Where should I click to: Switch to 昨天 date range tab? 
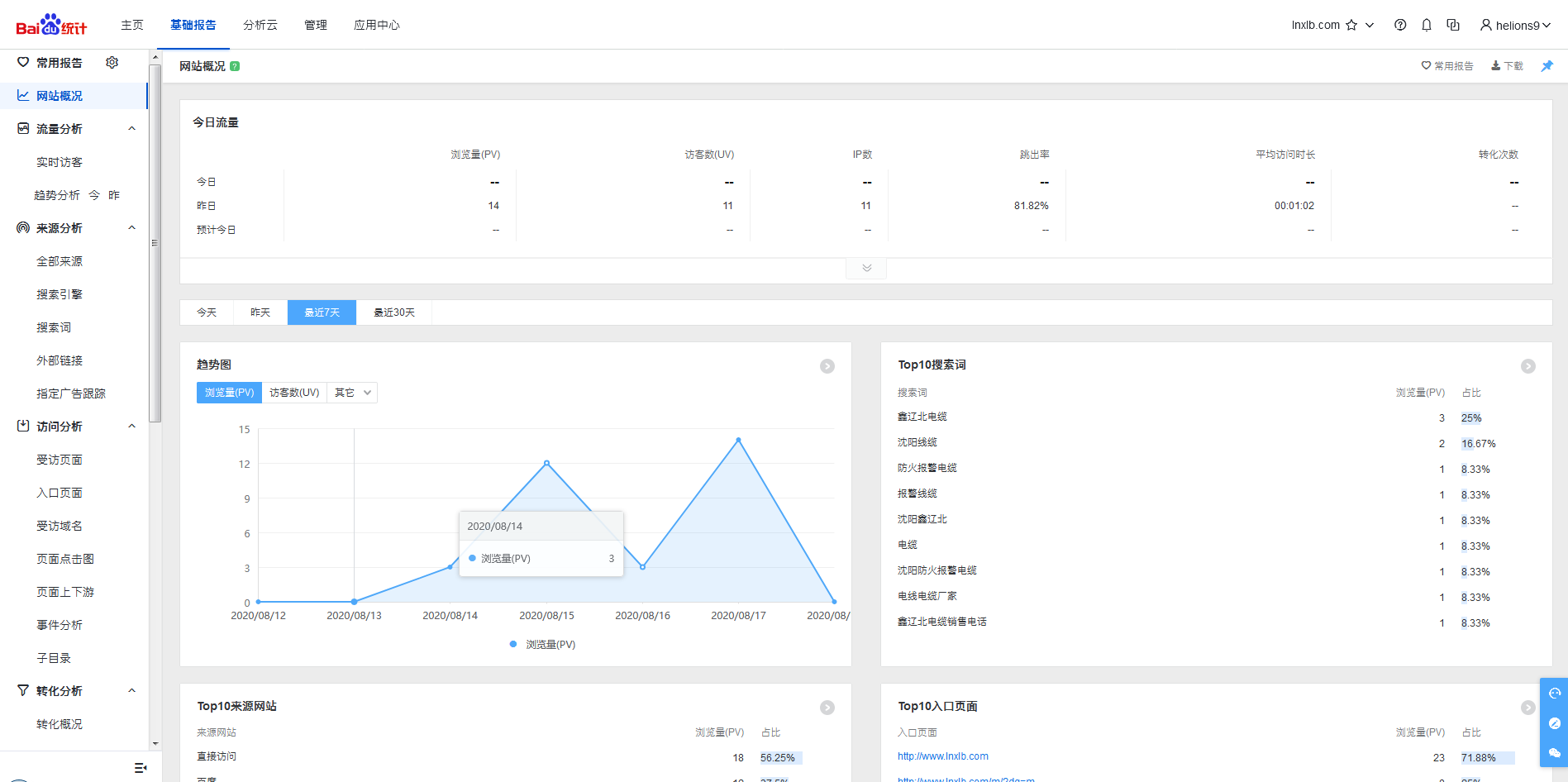click(260, 312)
